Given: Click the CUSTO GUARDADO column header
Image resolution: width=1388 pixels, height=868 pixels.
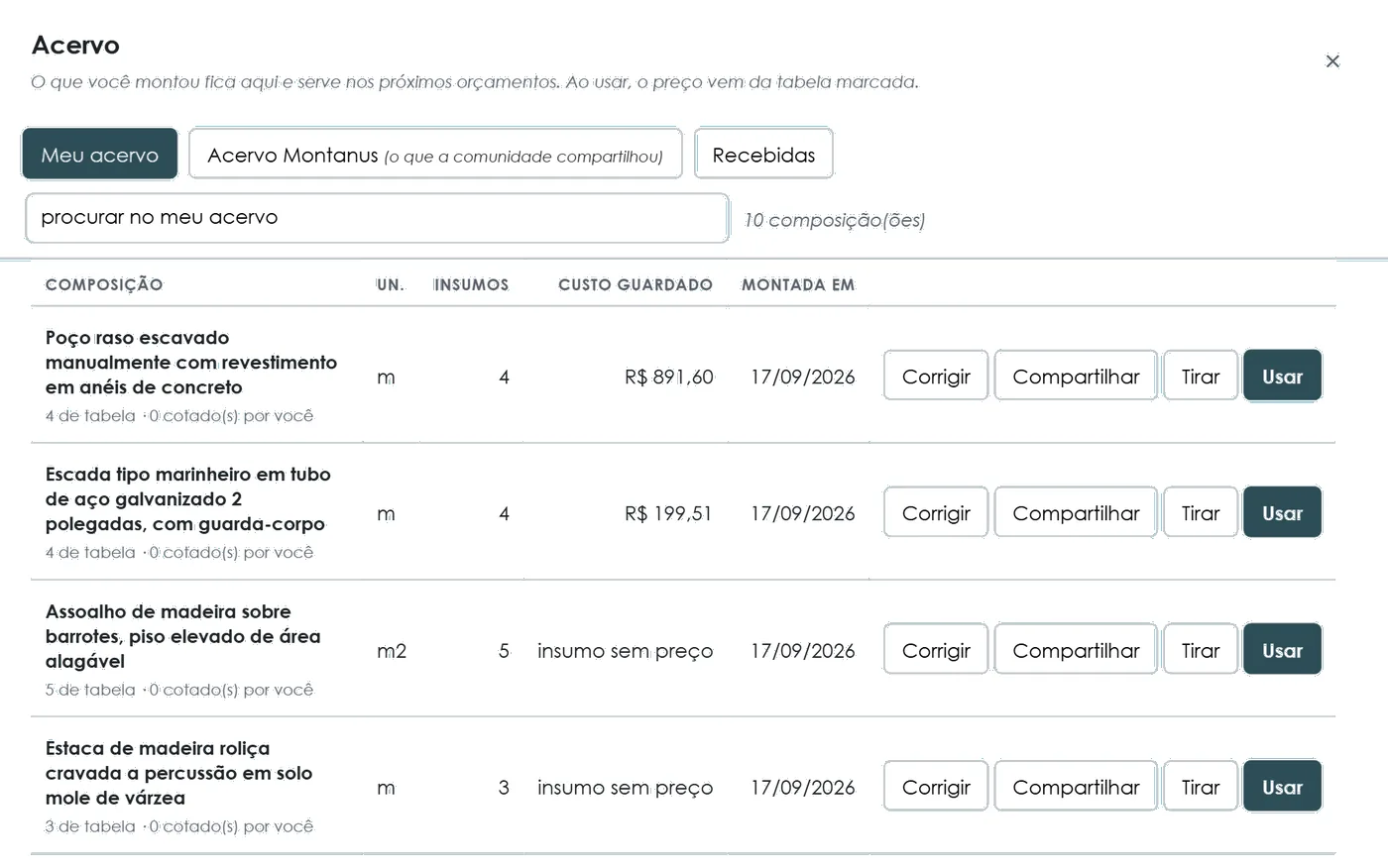Looking at the screenshot, I should click(x=636, y=284).
